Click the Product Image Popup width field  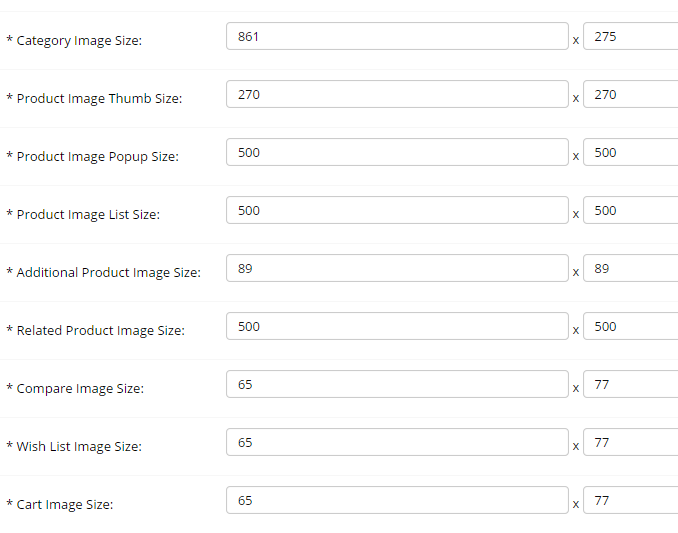click(x=397, y=153)
